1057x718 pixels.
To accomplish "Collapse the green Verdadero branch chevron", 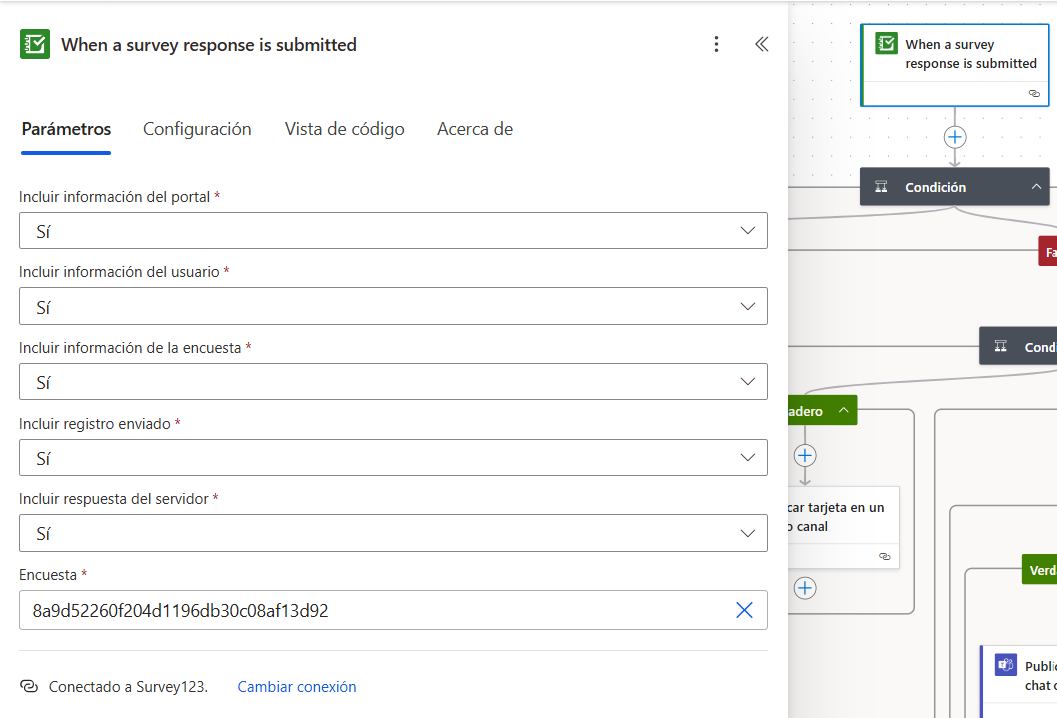I will pyautogui.click(x=843, y=410).
